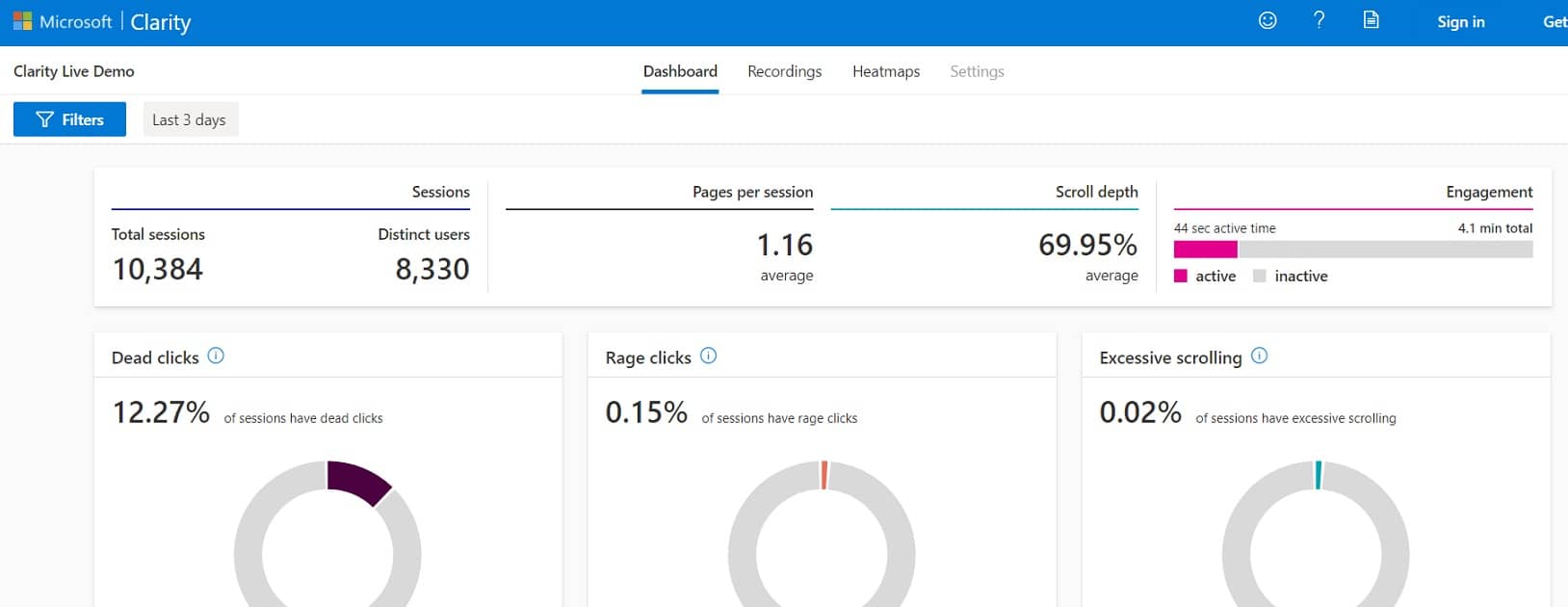
Task: Click 'of sessions have excessive scrolling' text
Action: point(1295,418)
